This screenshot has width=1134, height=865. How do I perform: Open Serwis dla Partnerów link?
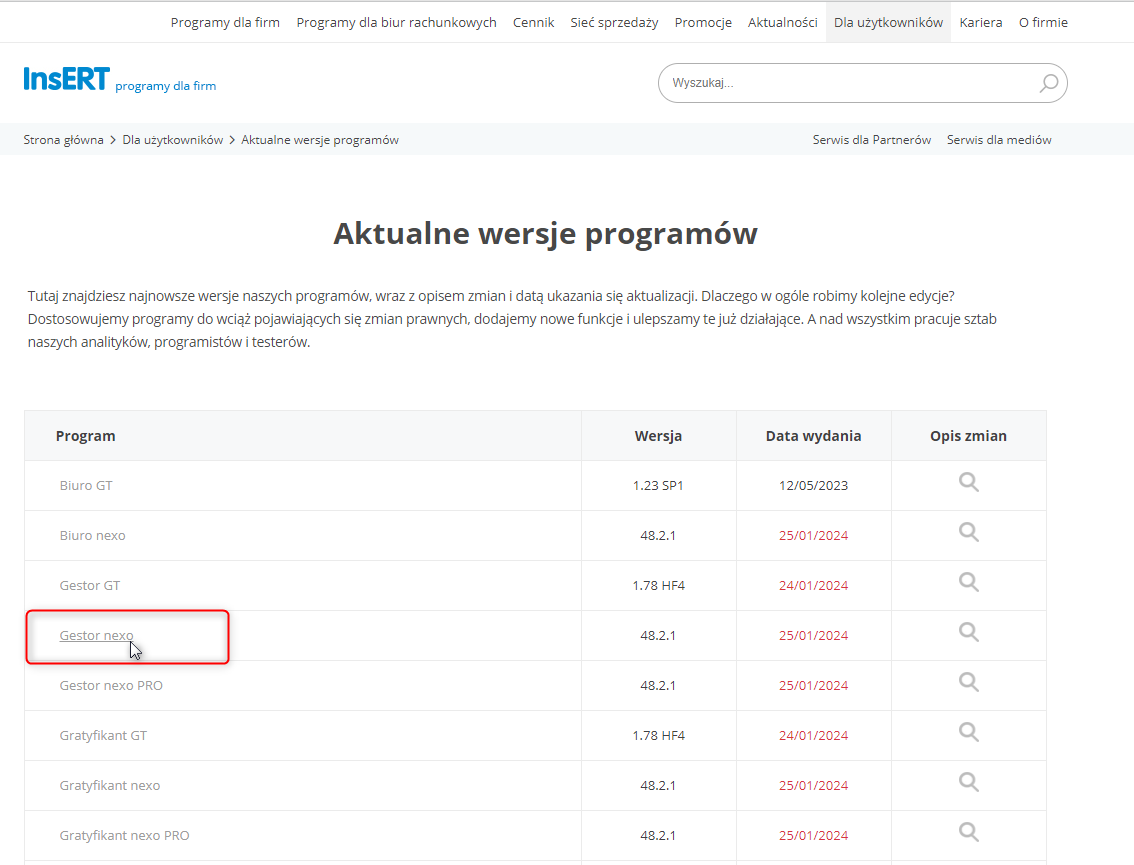pyautogui.click(x=871, y=140)
